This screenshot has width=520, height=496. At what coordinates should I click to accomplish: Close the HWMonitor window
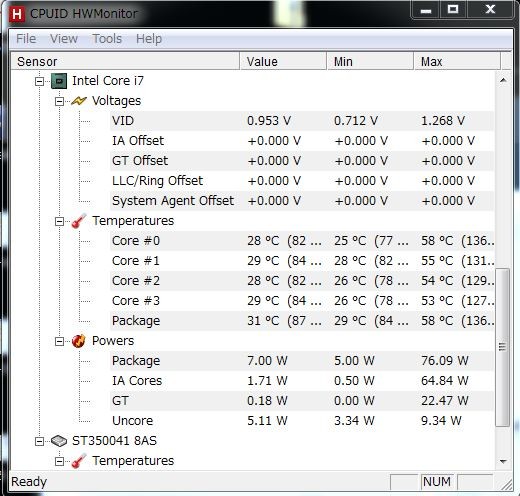[x=490, y=10]
